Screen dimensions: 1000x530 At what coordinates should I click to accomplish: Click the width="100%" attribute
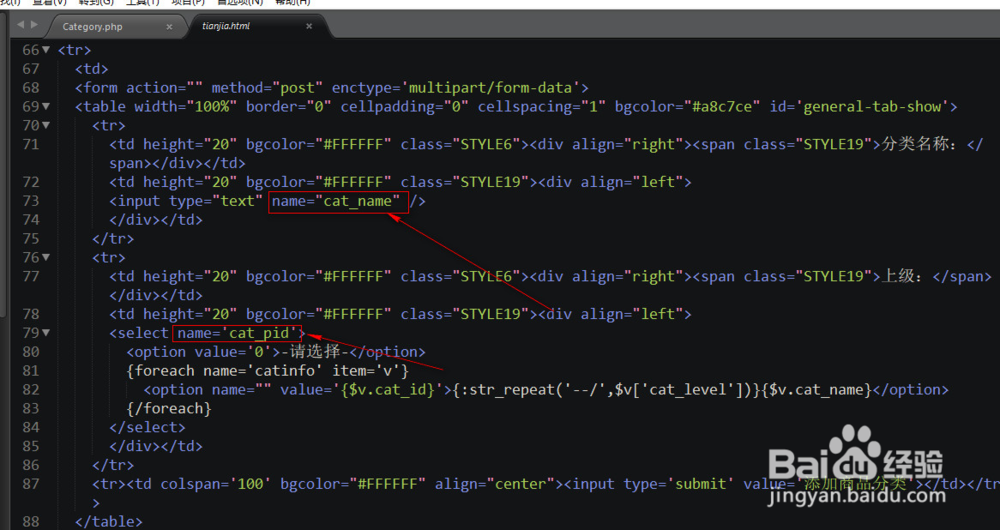coord(186,107)
